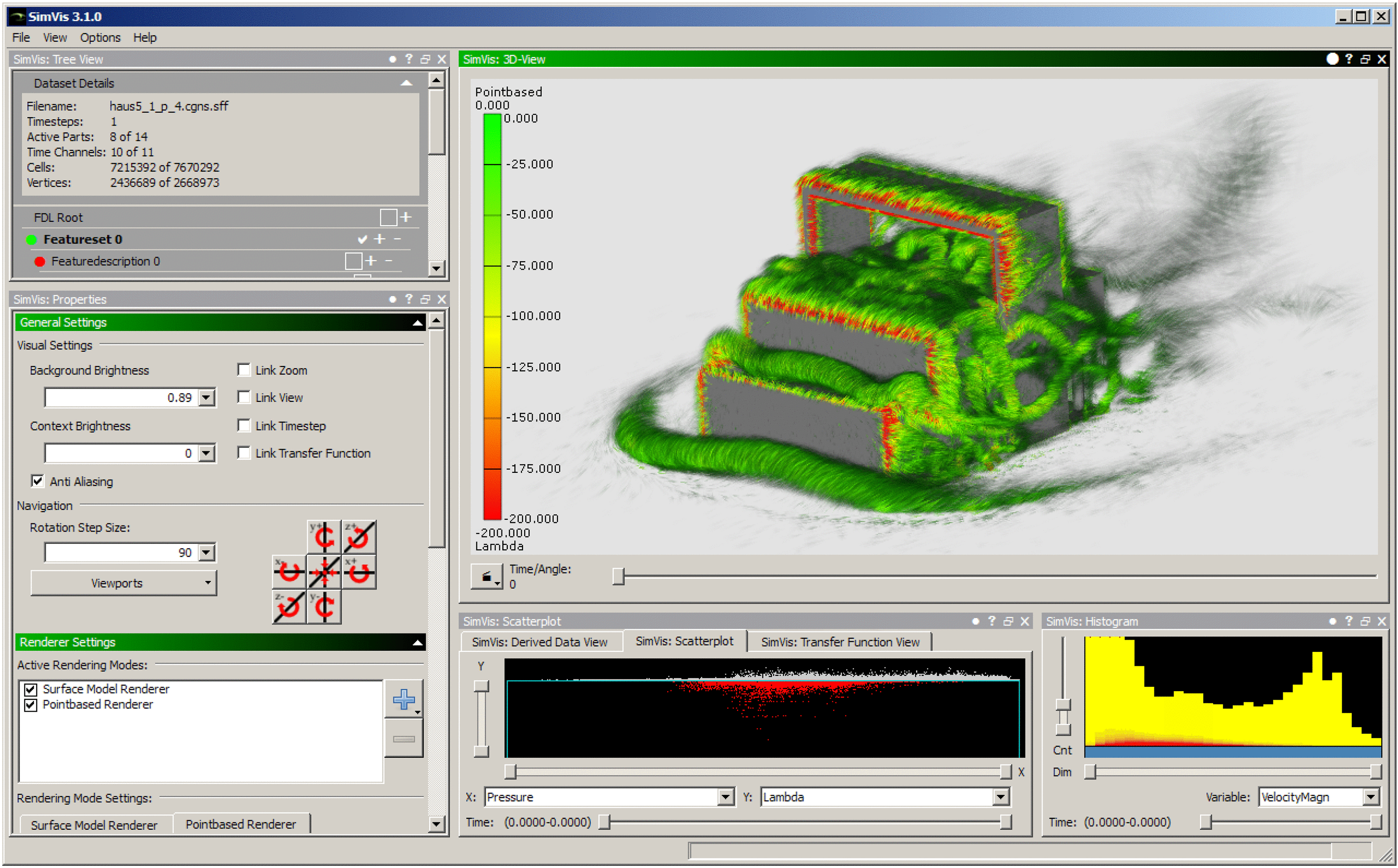1398x868 pixels.
Task: Rotate view around y+ axis
Action: [324, 537]
